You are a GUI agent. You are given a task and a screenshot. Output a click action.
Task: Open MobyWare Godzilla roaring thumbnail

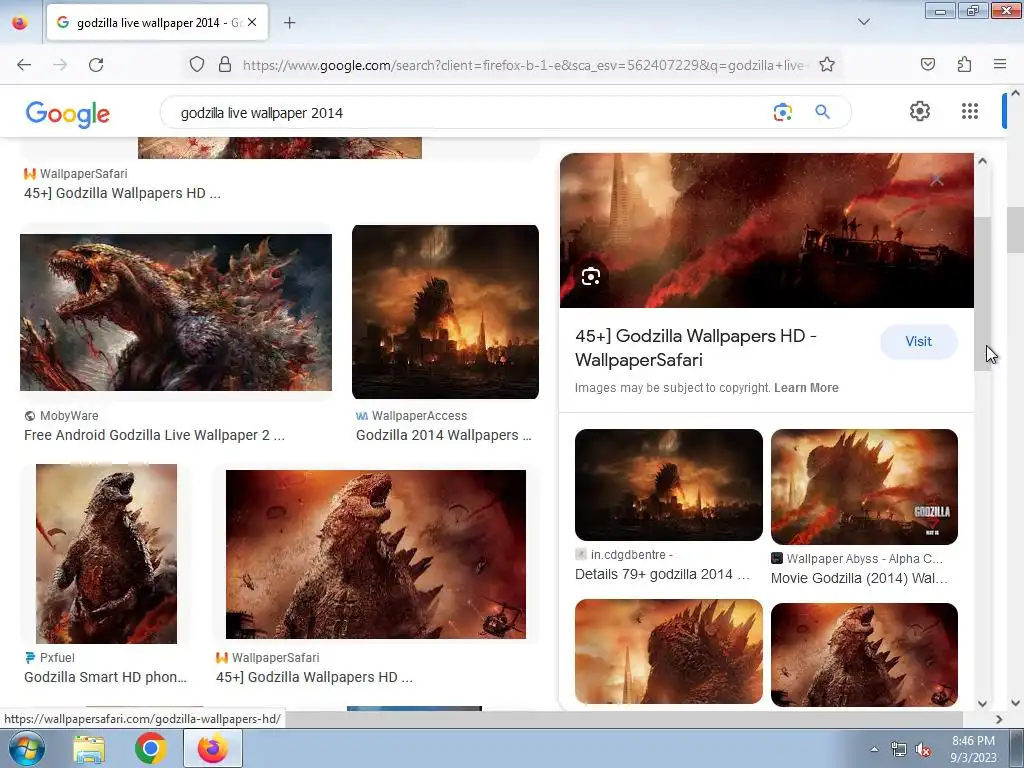[x=176, y=312]
